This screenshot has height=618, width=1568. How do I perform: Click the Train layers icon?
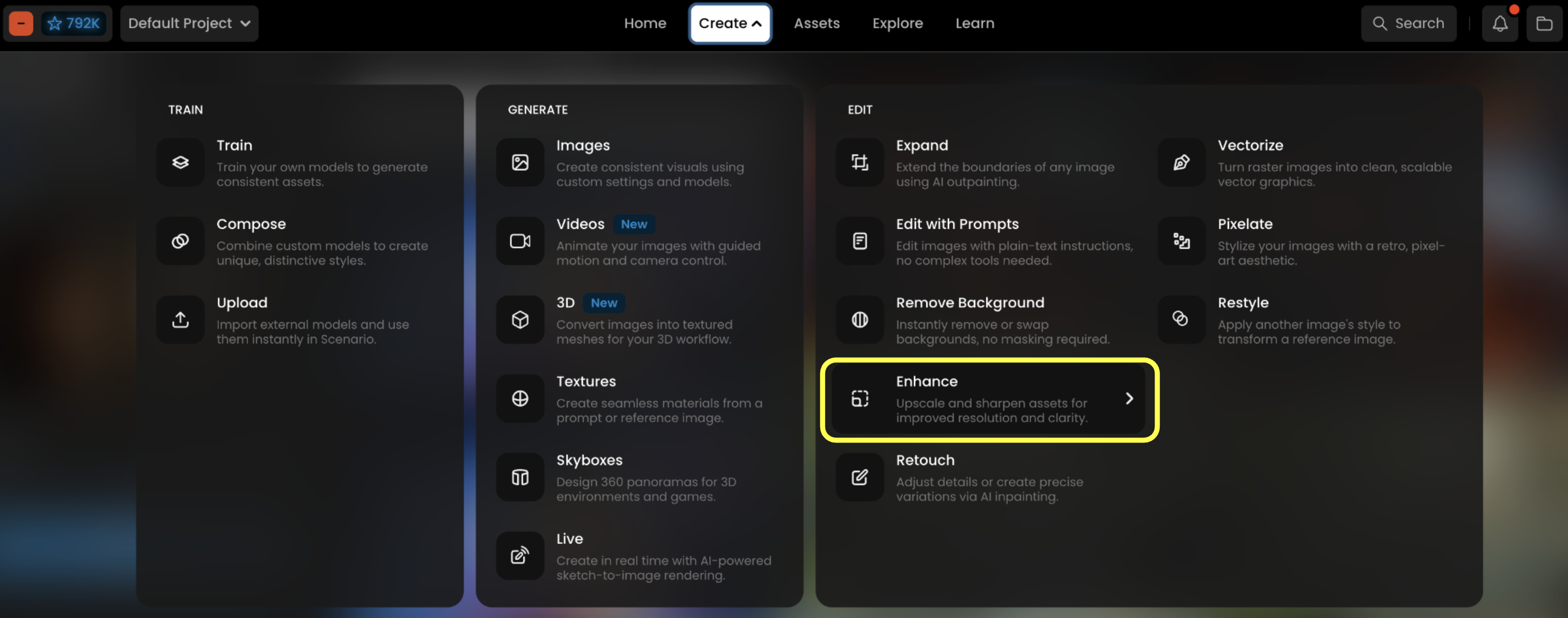(180, 162)
